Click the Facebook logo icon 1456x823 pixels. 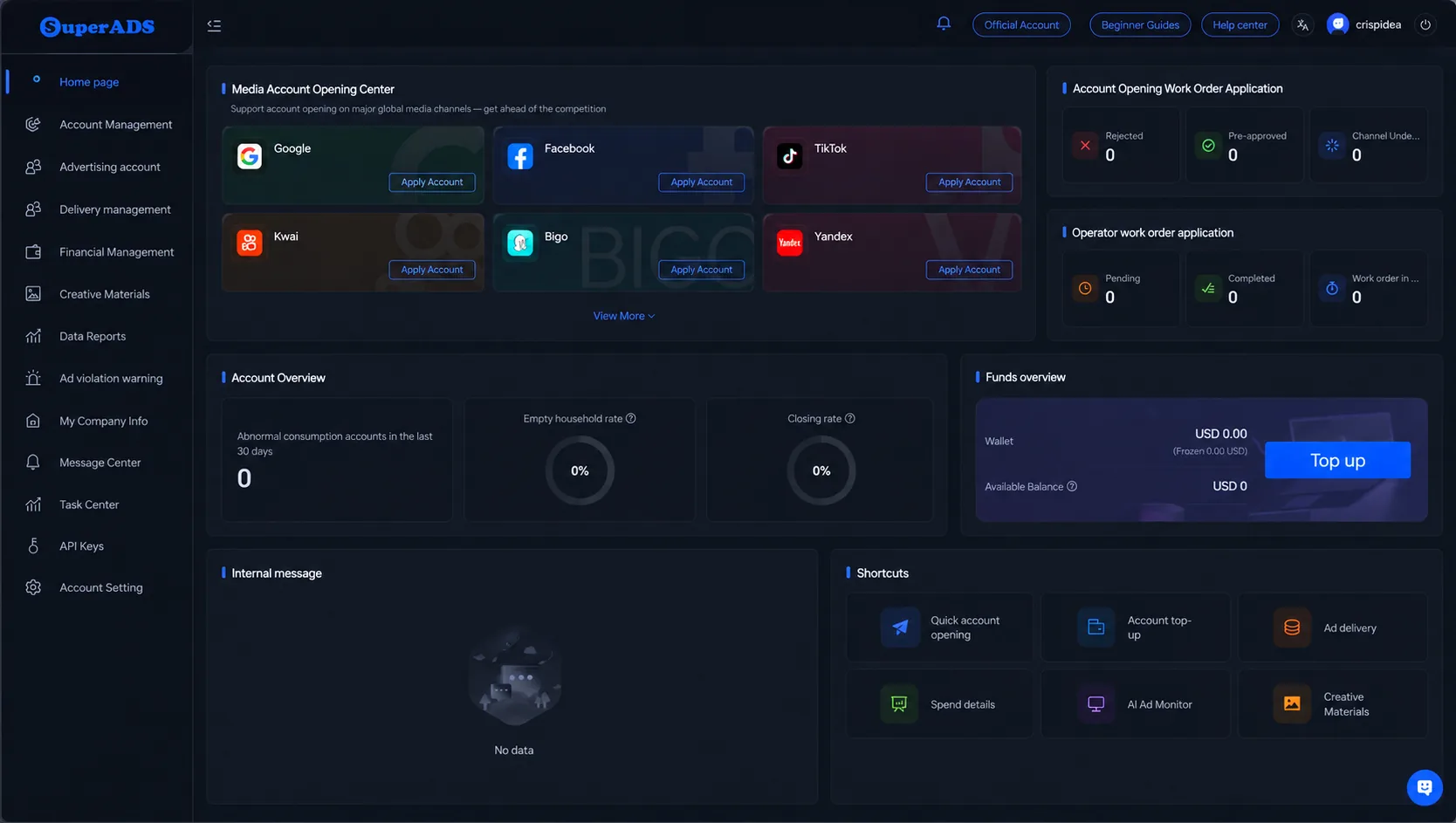(520, 156)
